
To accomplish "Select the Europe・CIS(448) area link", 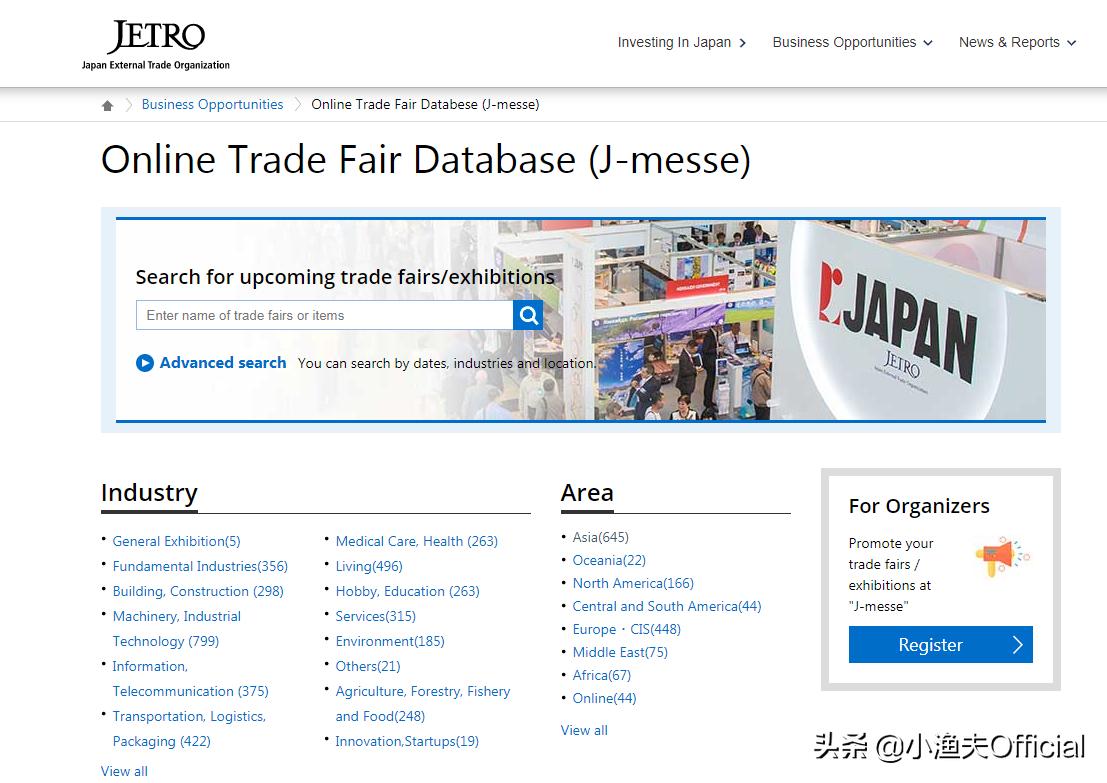I will (626, 629).
